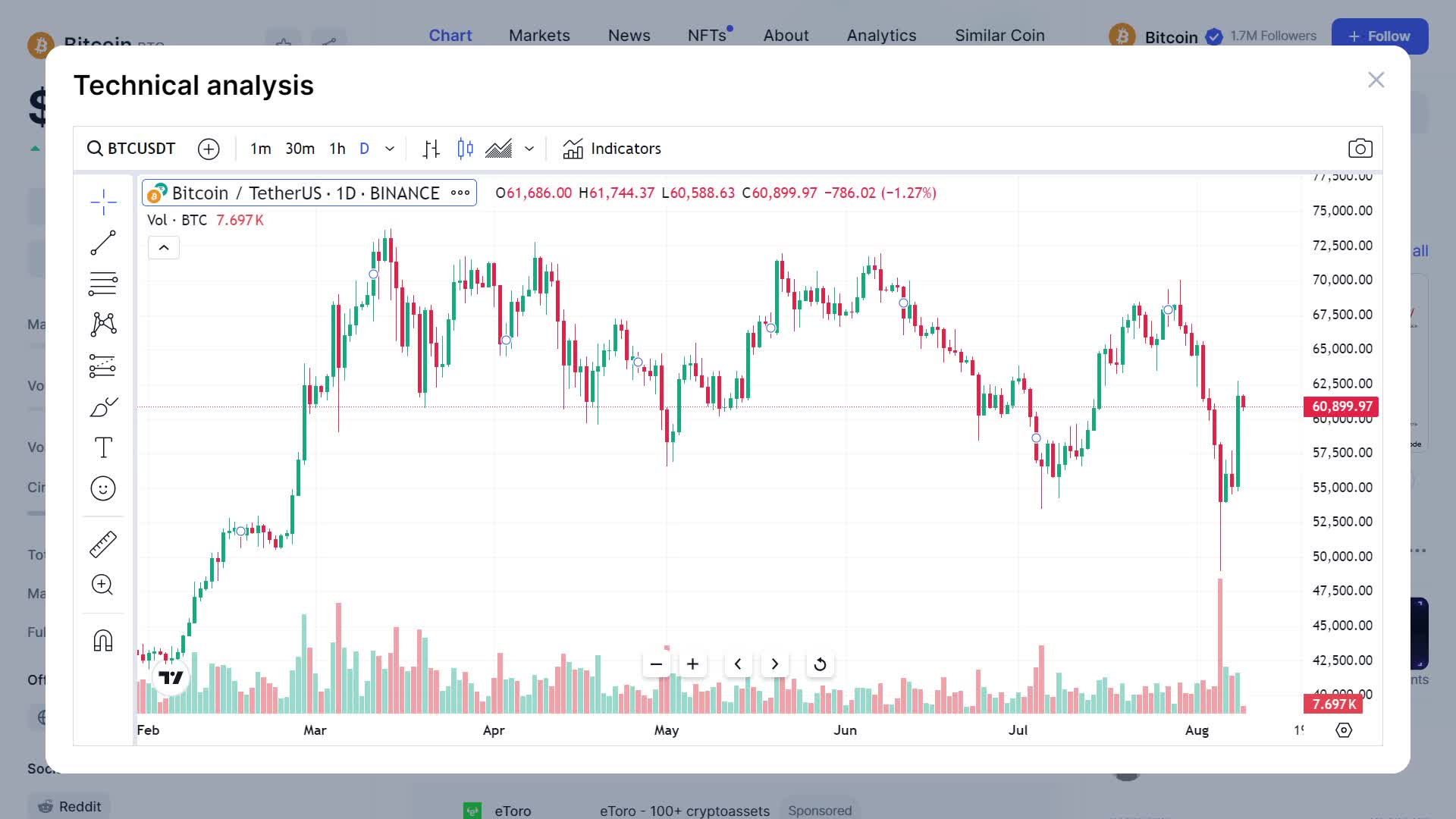The width and height of the screenshot is (1456, 819).
Task: Select the trend line drawing tool
Action: pyautogui.click(x=103, y=243)
